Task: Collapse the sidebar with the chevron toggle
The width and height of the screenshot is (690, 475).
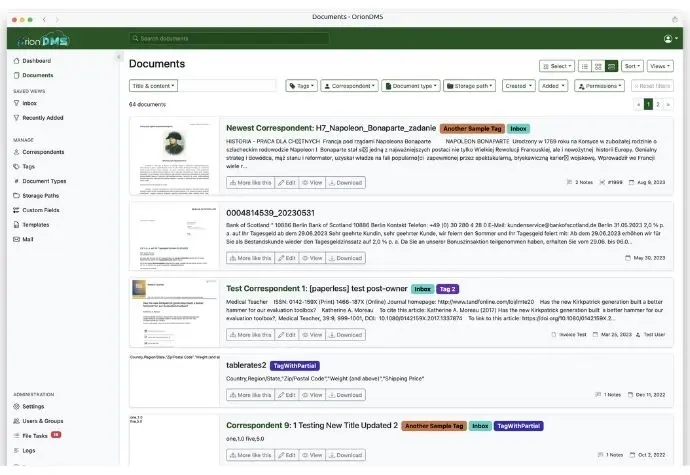Action: pos(118,57)
